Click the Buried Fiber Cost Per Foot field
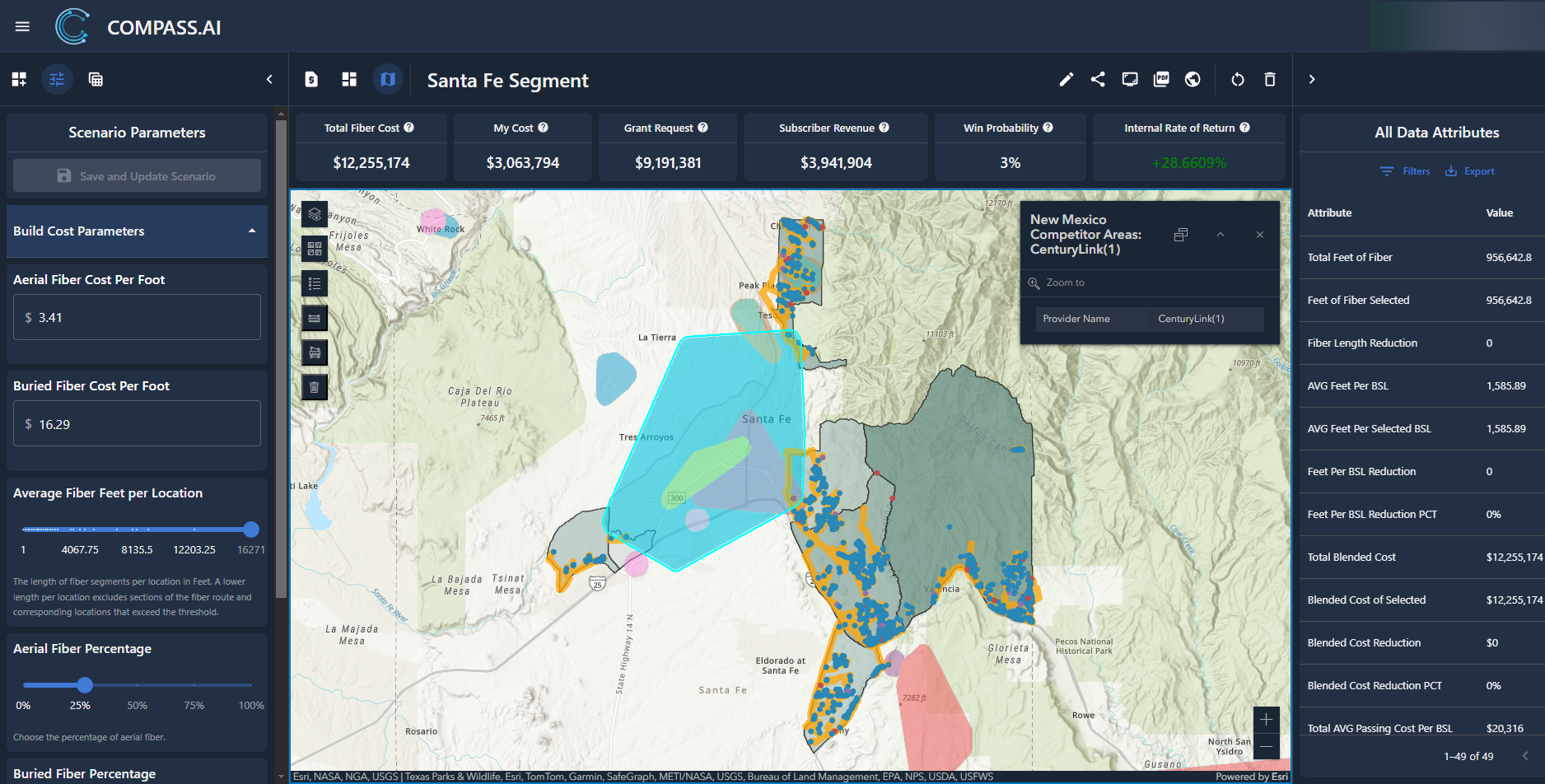The image size is (1545, 784). point(137,424)
